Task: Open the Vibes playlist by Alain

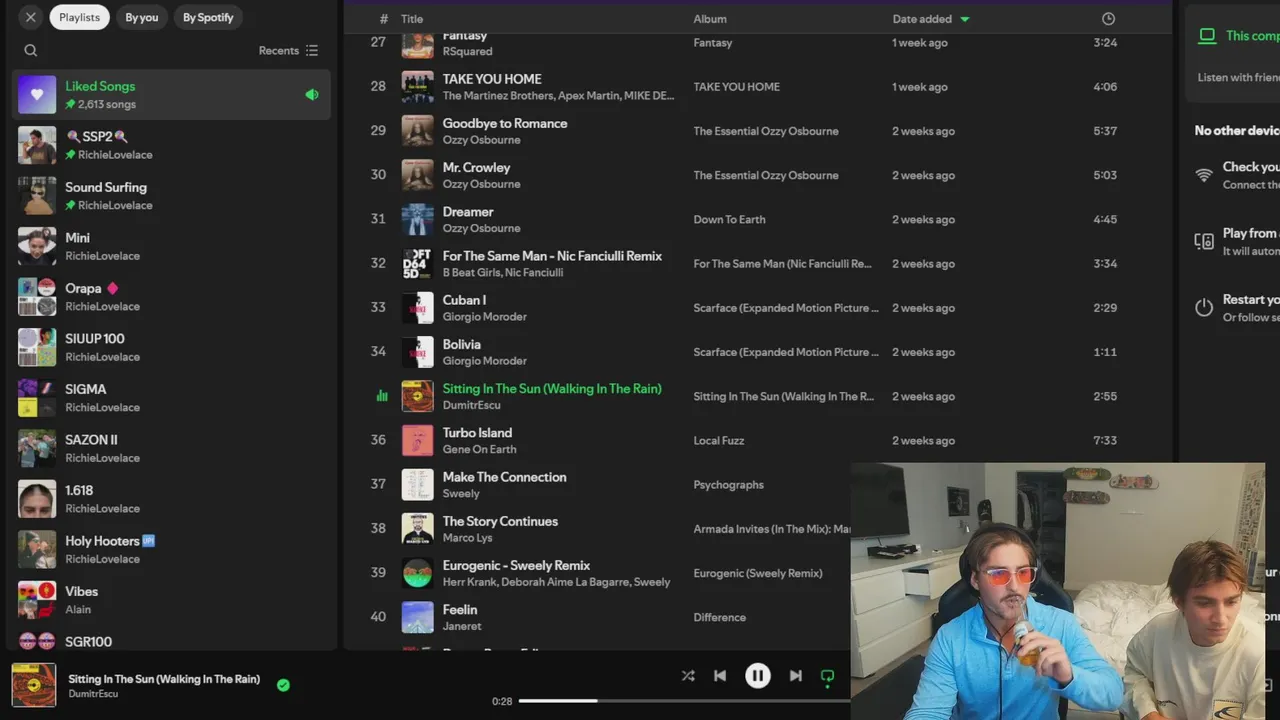Action: (x=171, y=600)
